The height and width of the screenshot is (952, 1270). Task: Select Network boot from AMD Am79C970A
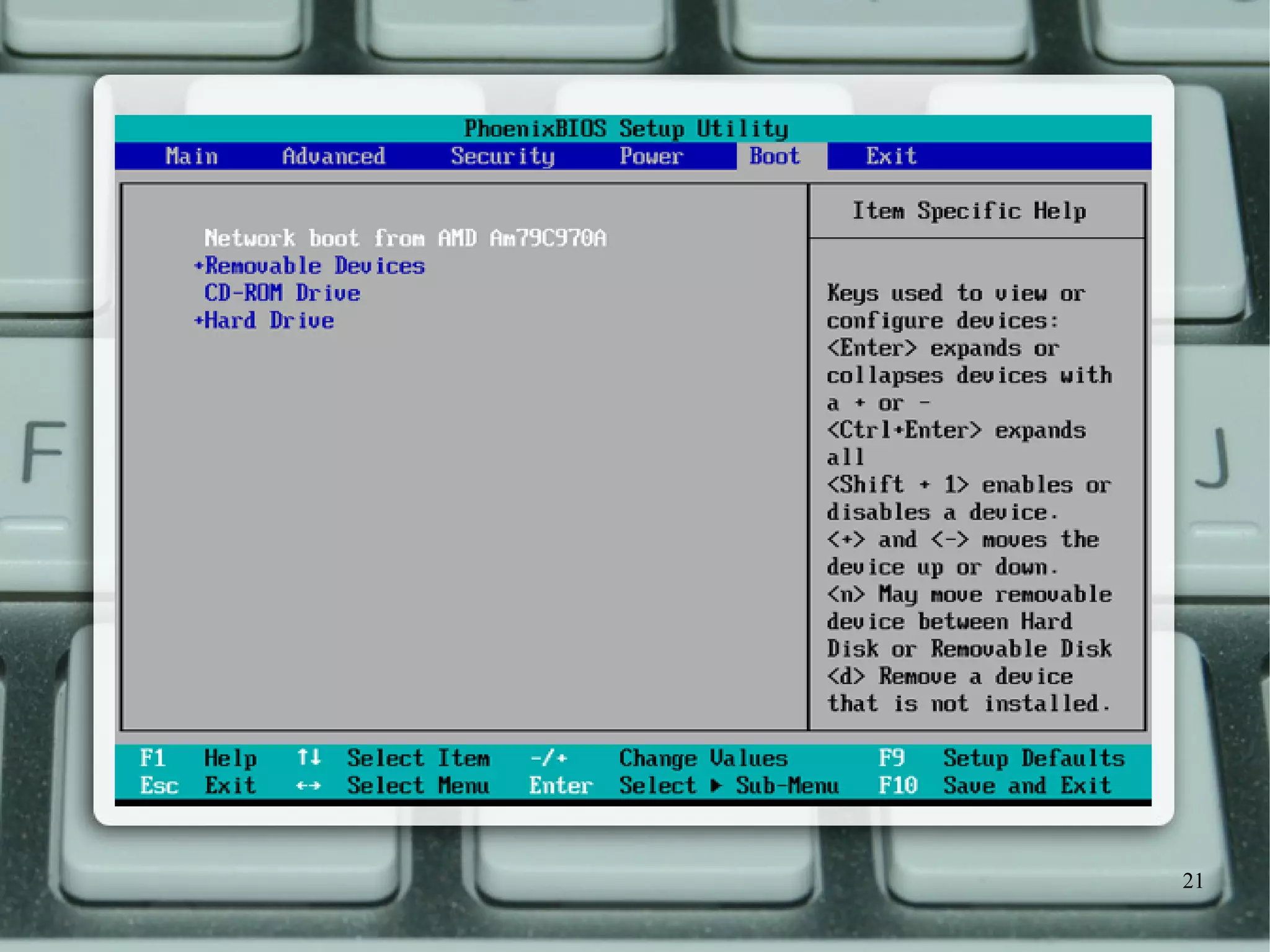(x=406, y=238)
